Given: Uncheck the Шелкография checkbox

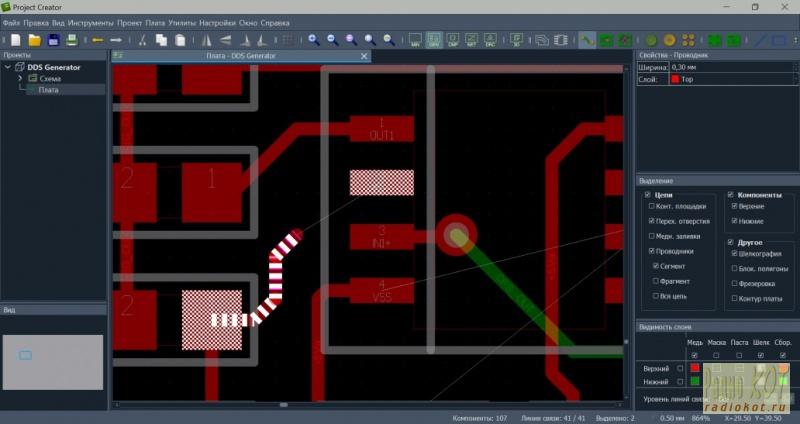Looking at the screenshot, I should tap(736, 253).
